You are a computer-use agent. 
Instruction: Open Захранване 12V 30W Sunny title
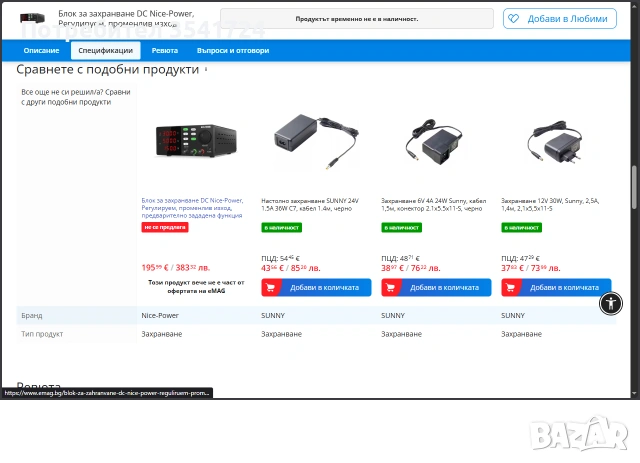click(x=550, y=205)
